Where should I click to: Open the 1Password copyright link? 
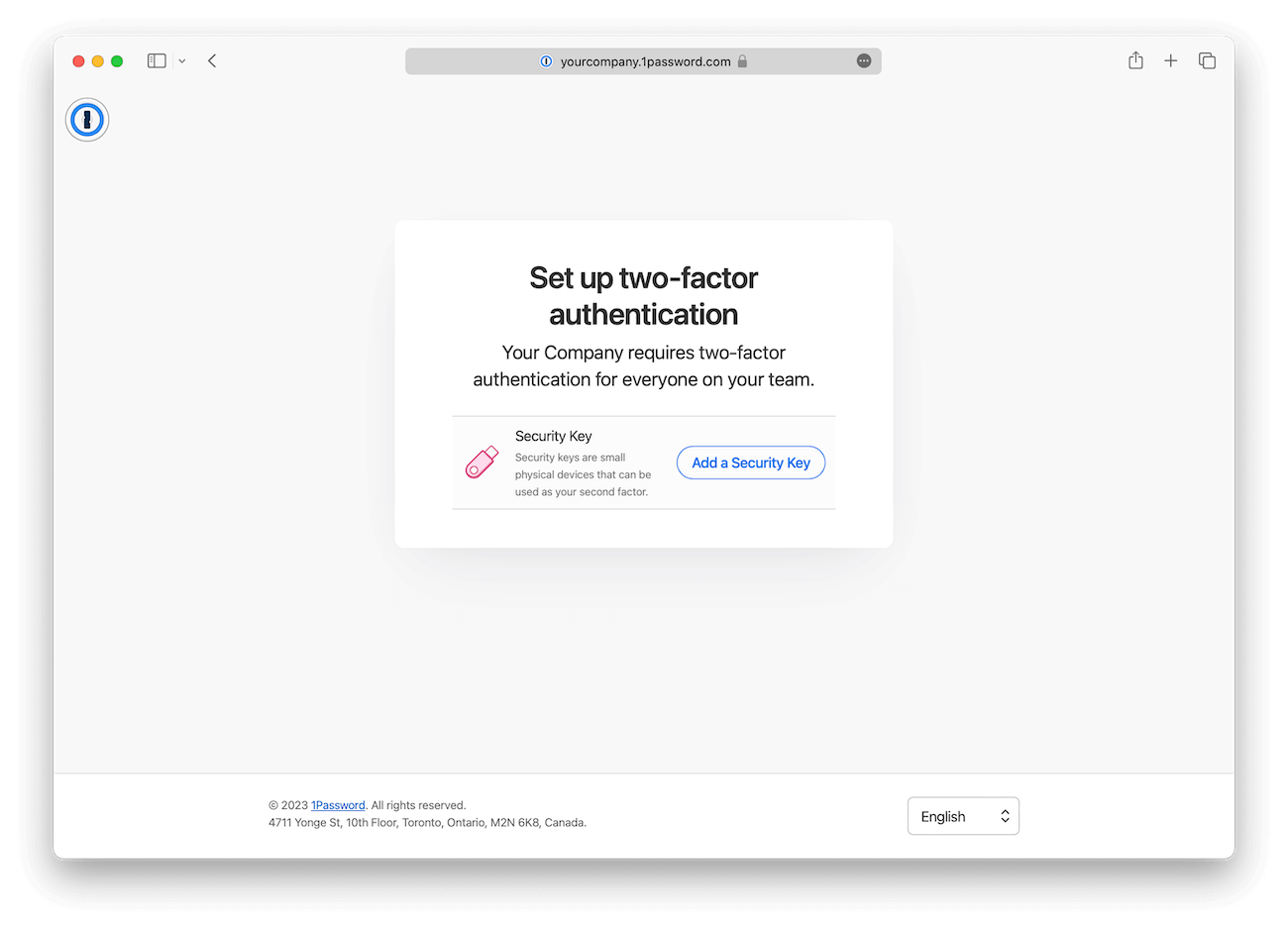338,804
